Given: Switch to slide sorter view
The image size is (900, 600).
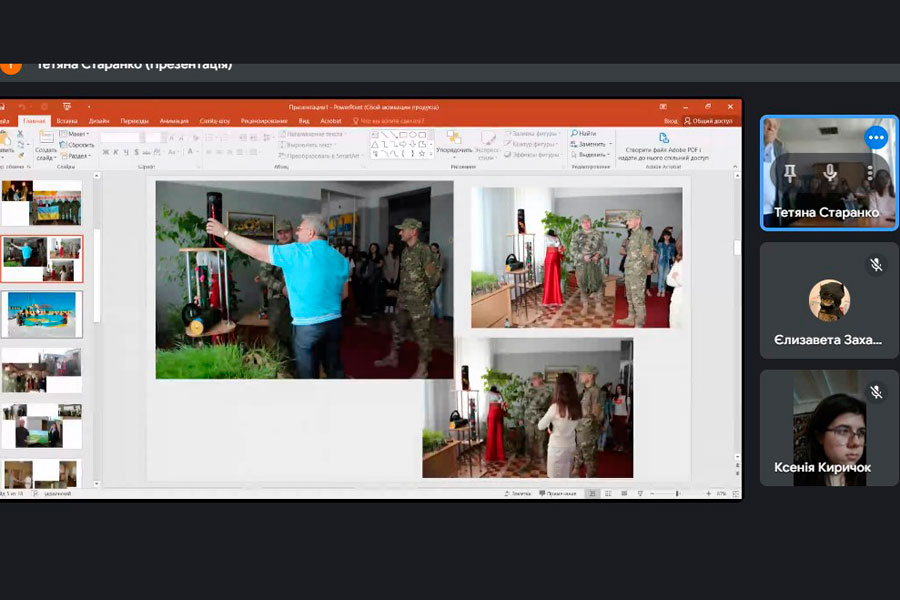Looking at the screenshot, I should 607,493.
